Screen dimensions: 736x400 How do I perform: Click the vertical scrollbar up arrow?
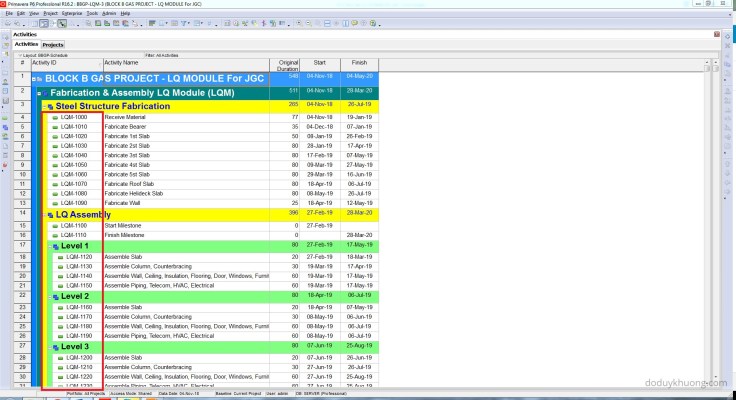tap(715, 62)
